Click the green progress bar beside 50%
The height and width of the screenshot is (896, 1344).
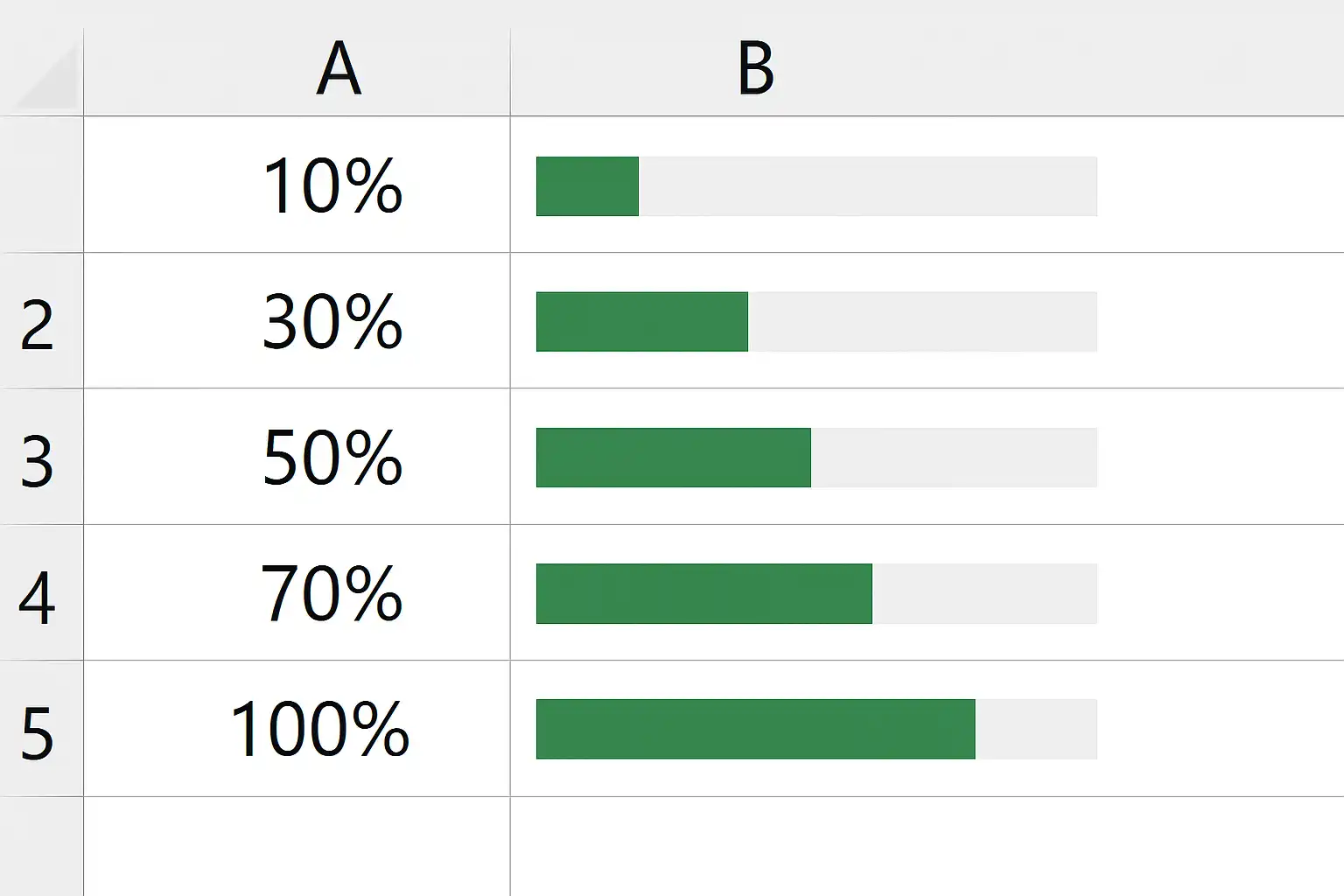pos(673,458)
